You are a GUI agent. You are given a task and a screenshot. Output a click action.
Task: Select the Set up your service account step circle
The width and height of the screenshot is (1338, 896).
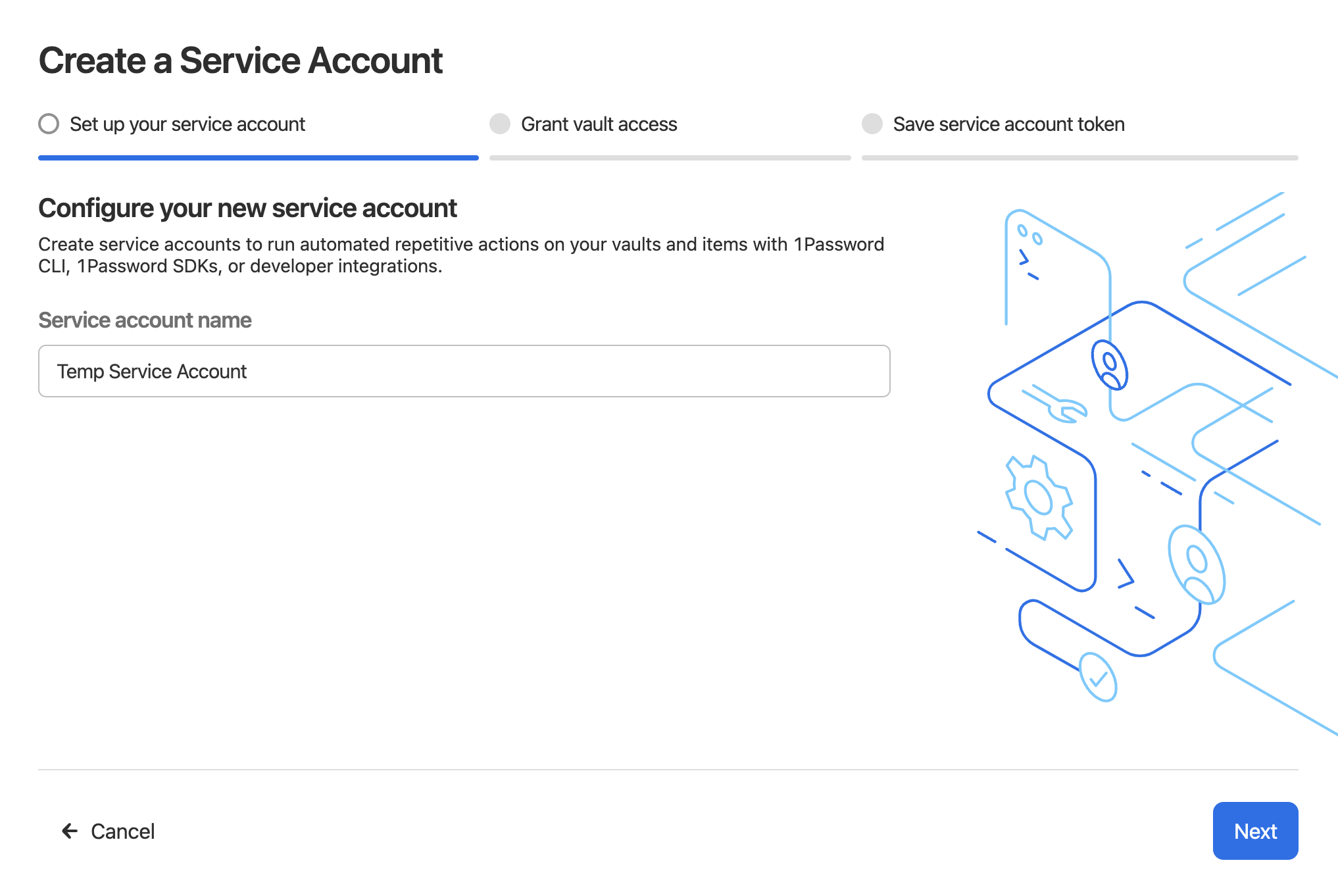49,124
